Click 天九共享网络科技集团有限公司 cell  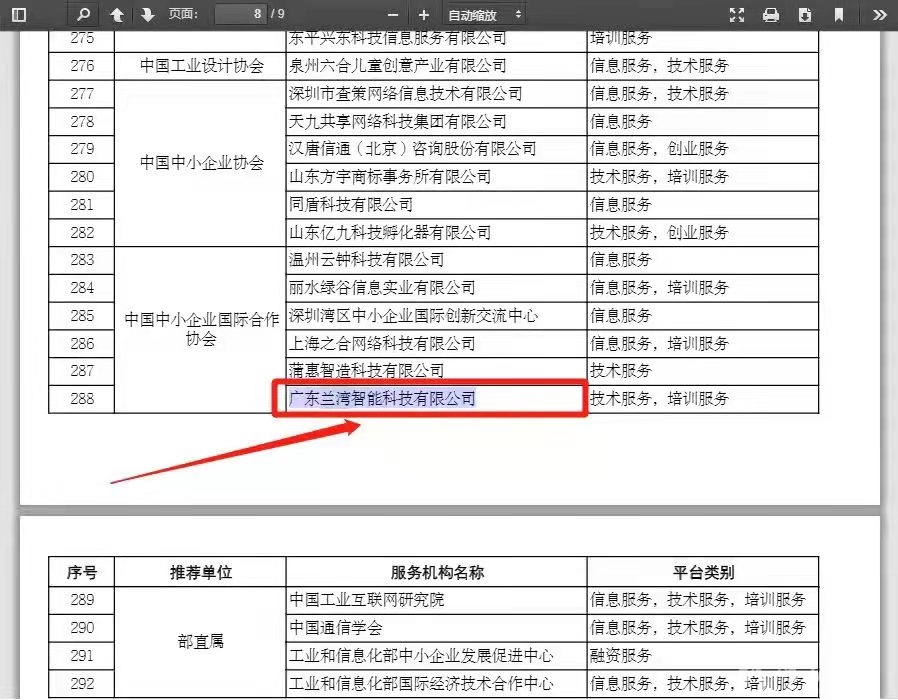tap(436, 121)
